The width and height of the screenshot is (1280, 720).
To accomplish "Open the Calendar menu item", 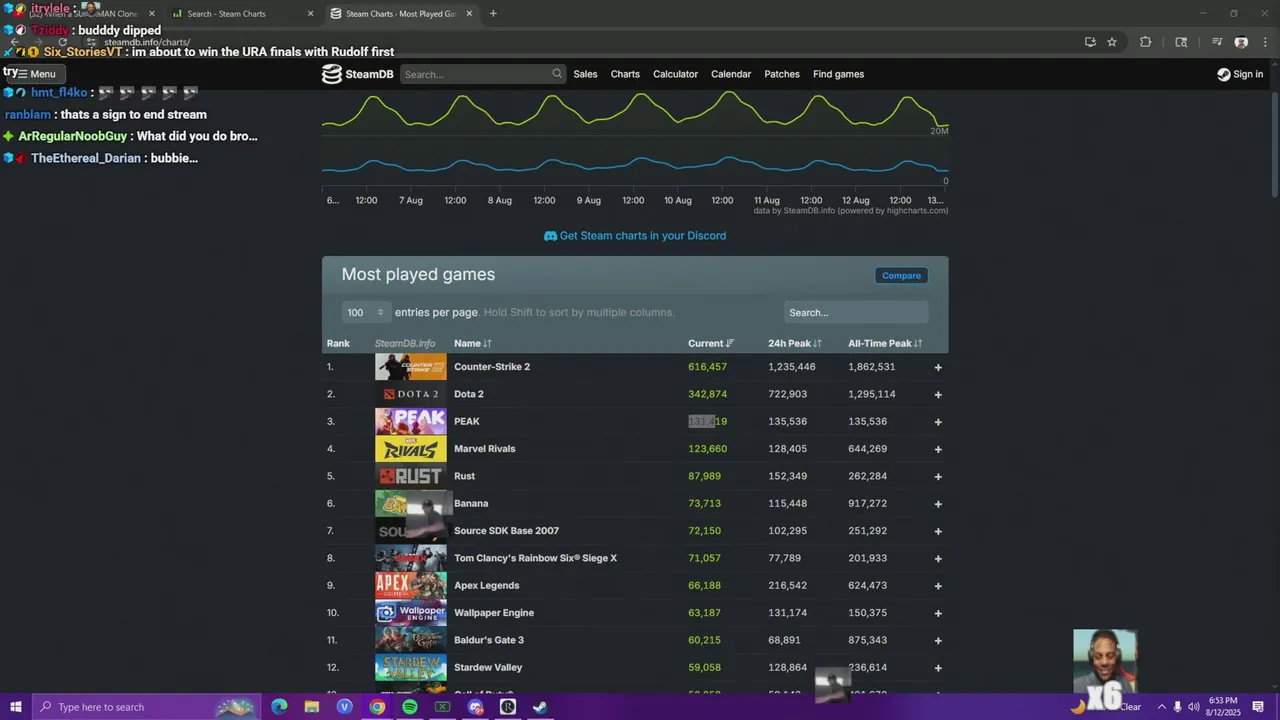I will (731, 74).
